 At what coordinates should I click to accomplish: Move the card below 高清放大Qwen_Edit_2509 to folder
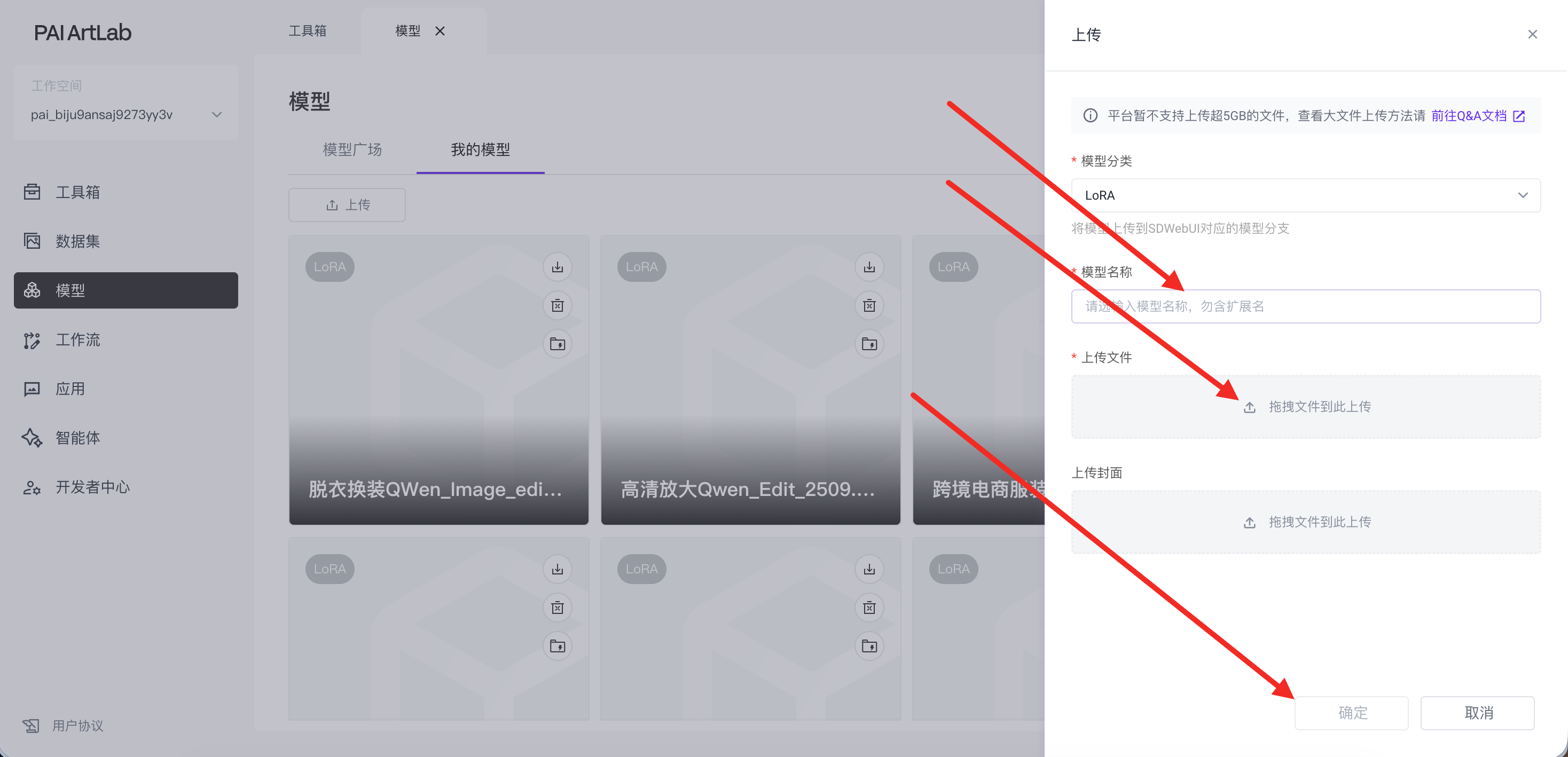pyautogui.click(x=869, y=646)
